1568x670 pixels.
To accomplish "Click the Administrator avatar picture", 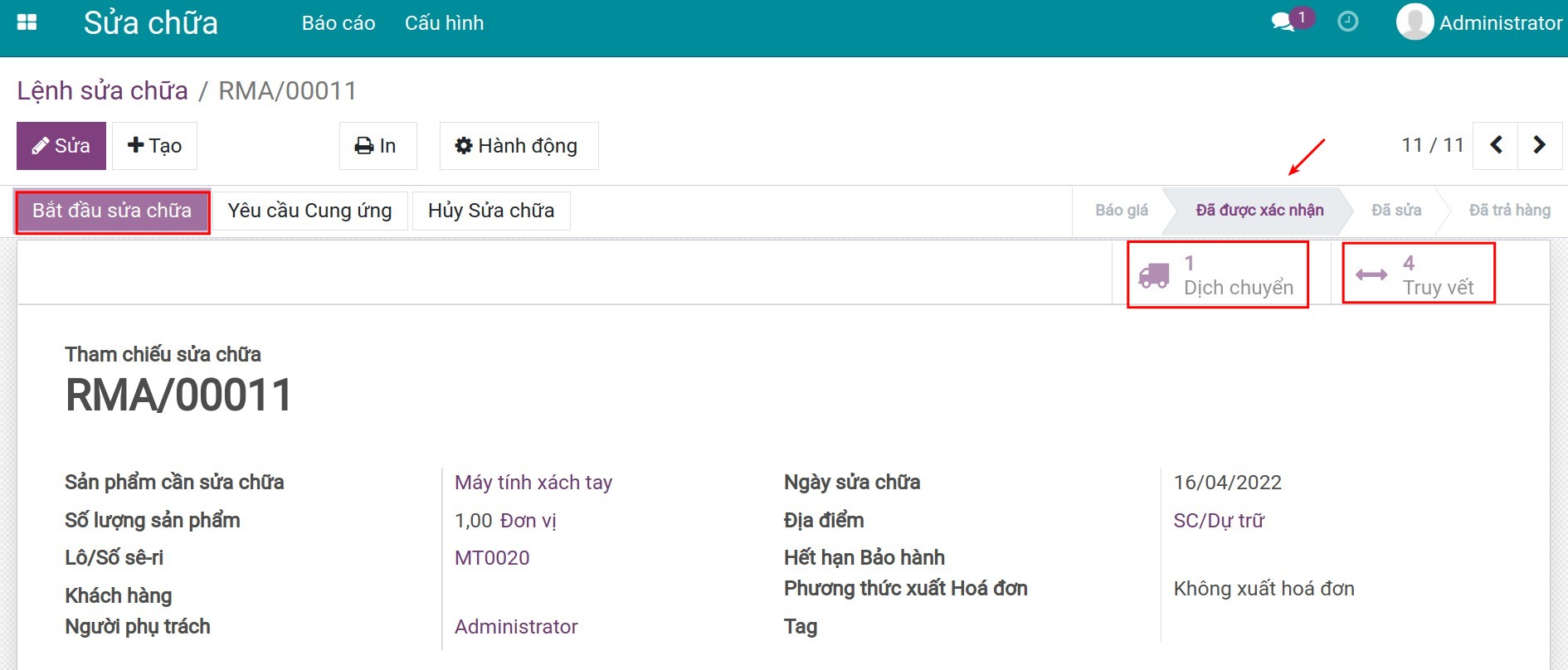I will point(1415,22).
